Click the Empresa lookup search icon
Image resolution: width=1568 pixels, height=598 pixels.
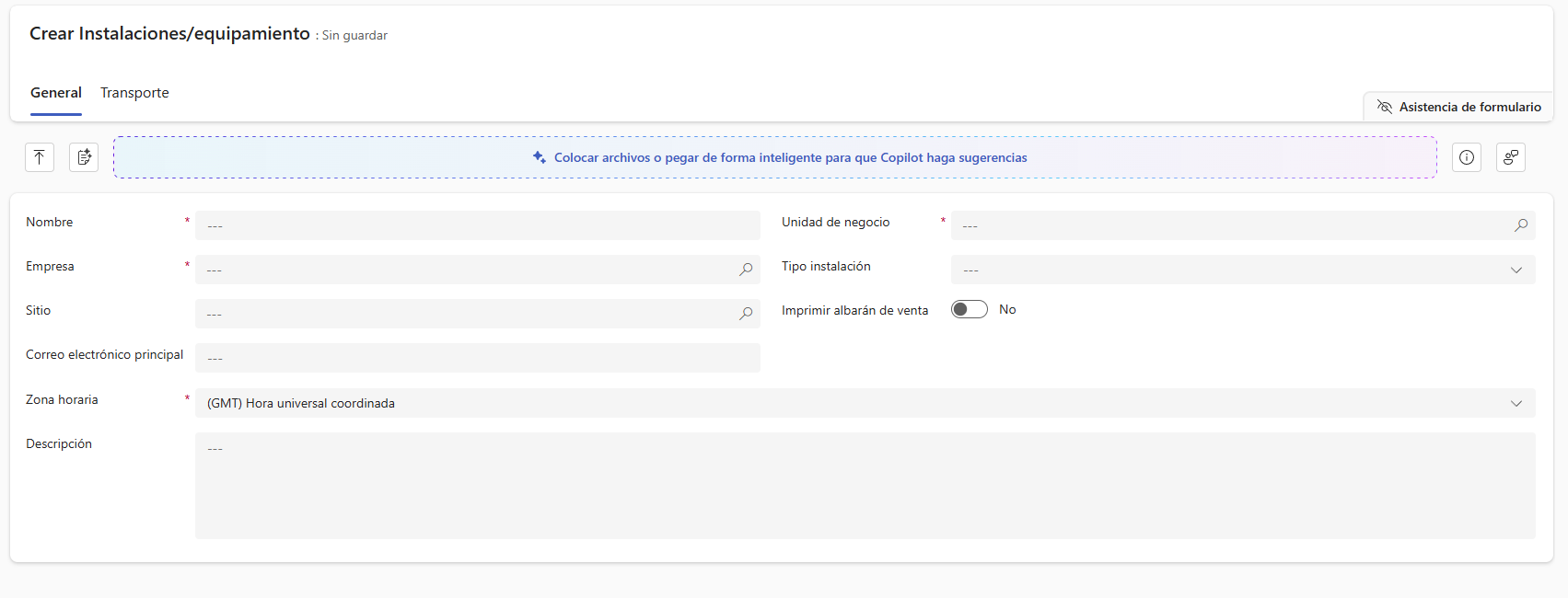pos(746,270)
